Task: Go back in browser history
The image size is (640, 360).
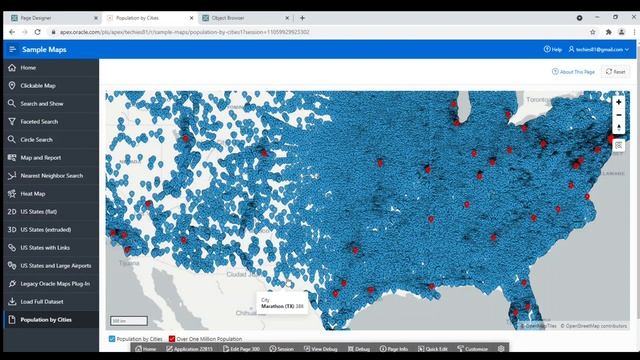Action: (x=12, y=32)
